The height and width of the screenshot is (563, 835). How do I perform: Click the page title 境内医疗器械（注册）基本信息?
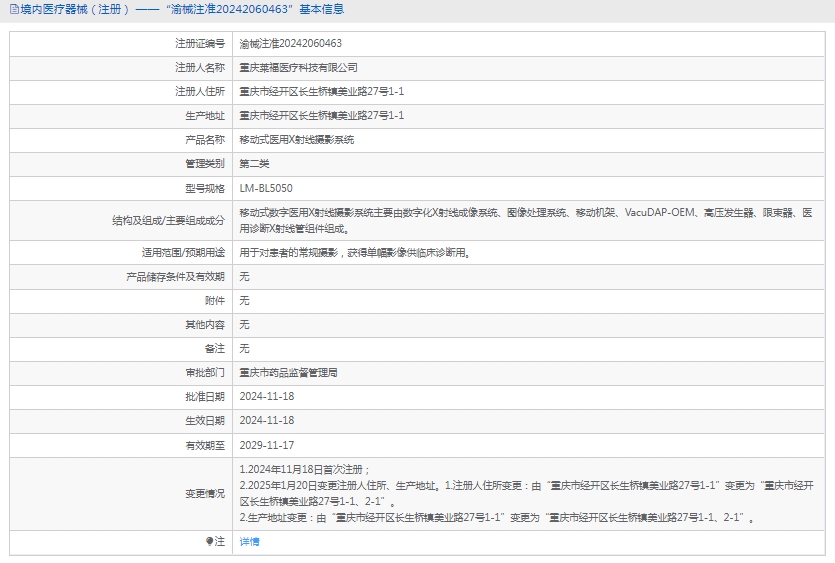[x=182, y=9]
